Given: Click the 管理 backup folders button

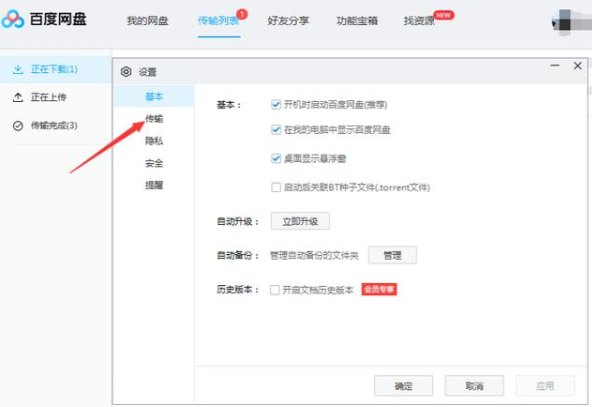Looking at the screenshot, I should coord(393,255).
